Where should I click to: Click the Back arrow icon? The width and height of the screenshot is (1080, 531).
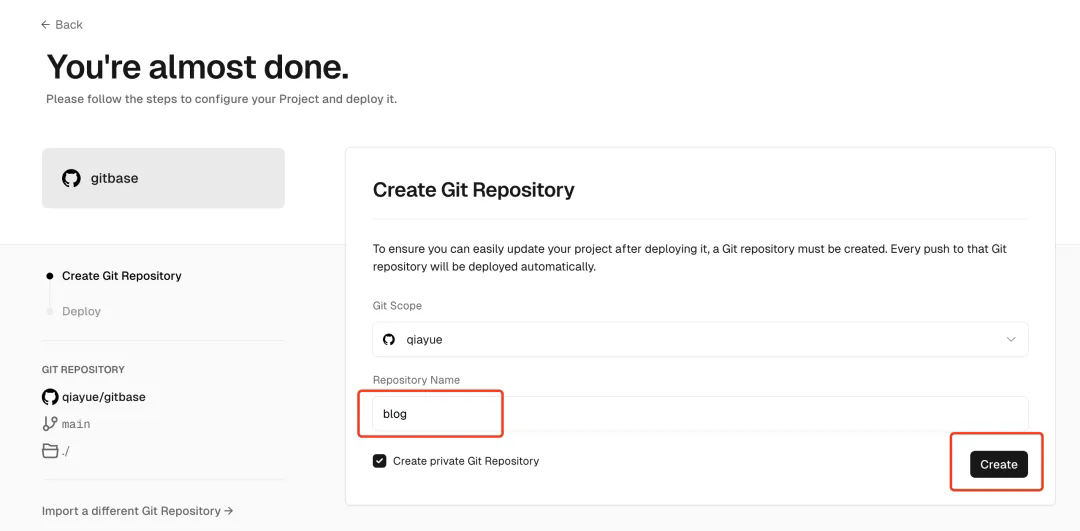pos(45,25)
